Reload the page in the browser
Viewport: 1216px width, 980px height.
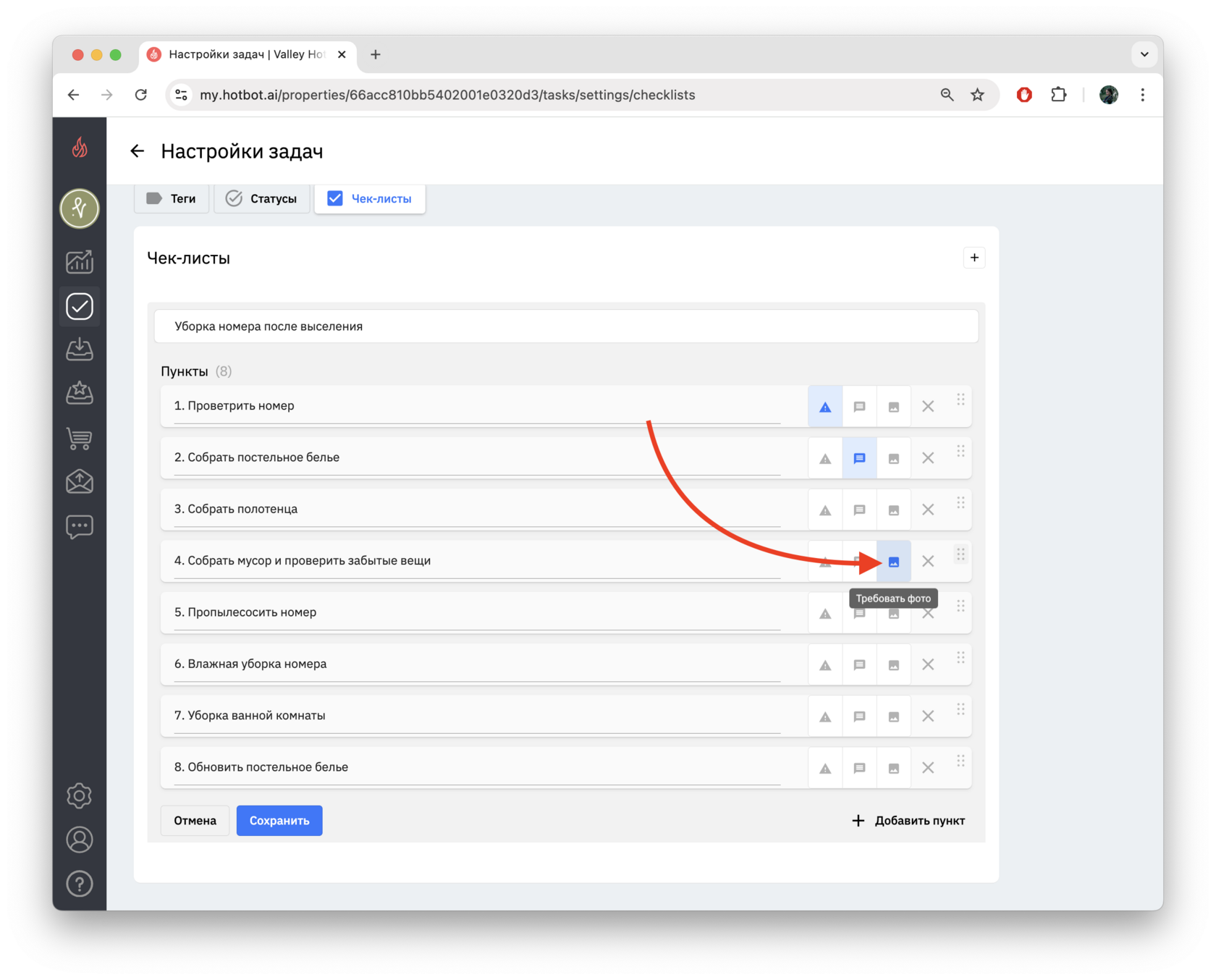click(x=141, y=95)
